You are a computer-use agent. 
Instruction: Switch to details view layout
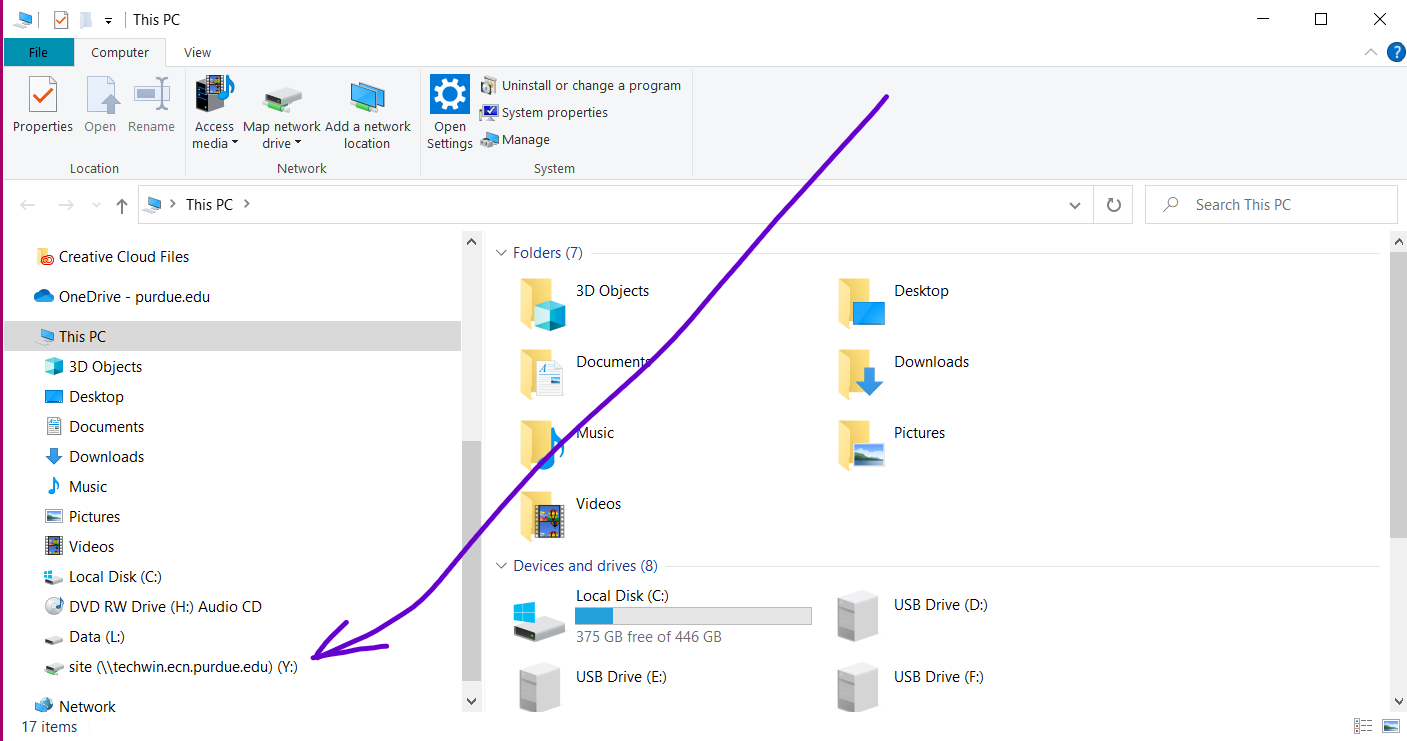1363,726
